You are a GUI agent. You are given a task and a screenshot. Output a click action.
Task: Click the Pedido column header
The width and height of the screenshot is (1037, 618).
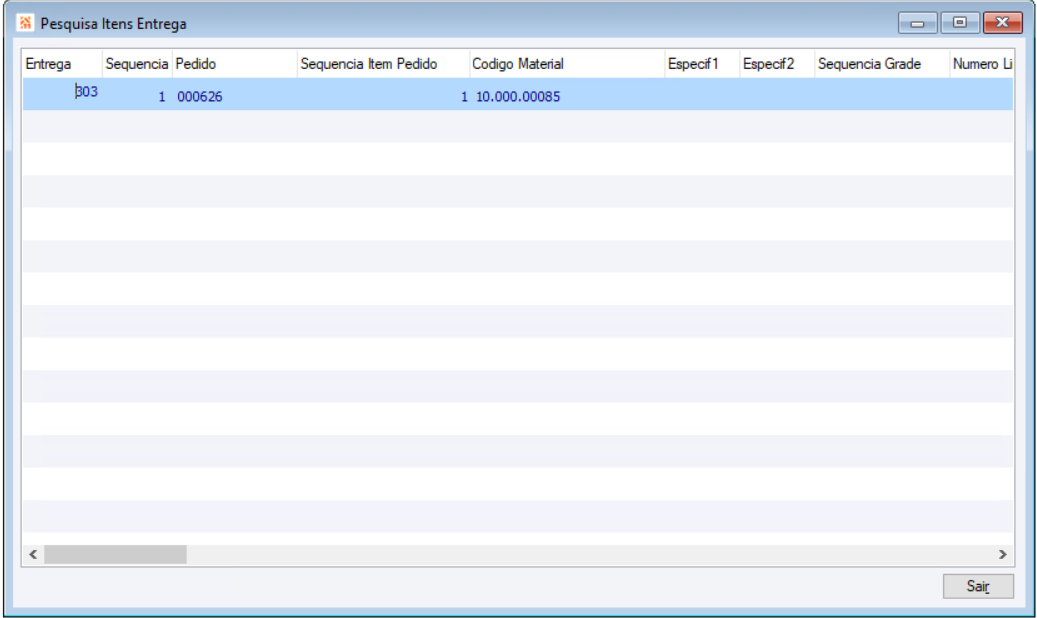tap(234, 64)
